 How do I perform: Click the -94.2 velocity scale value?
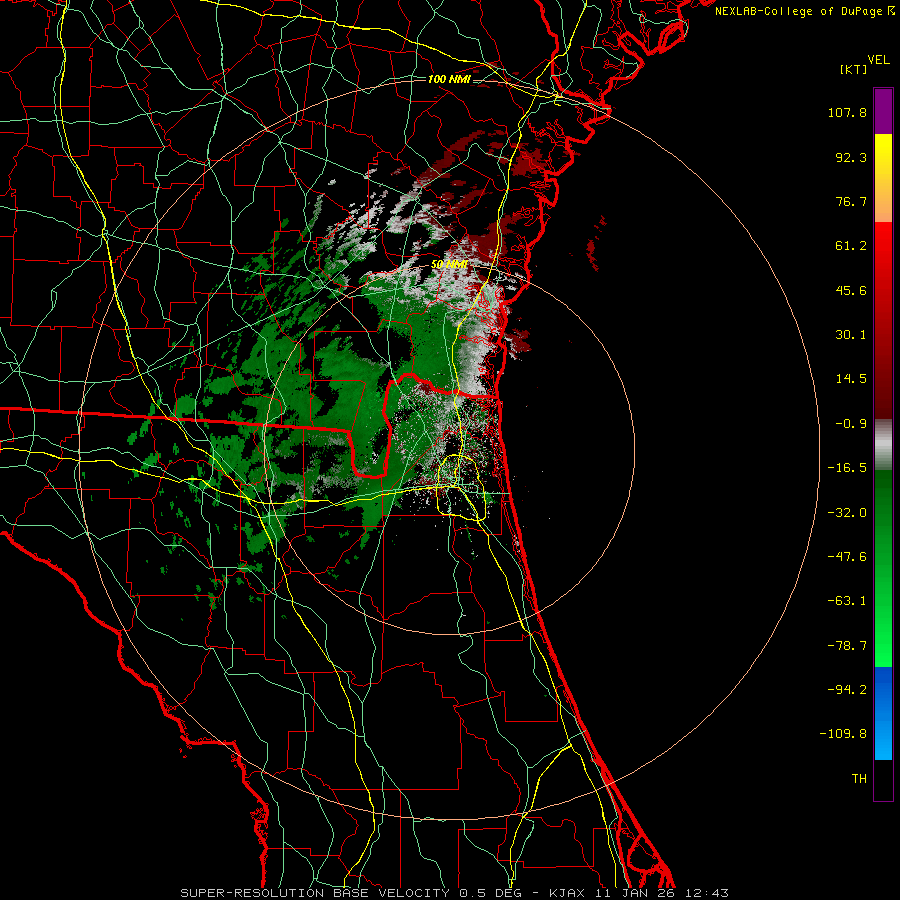(x=847, y=689)
